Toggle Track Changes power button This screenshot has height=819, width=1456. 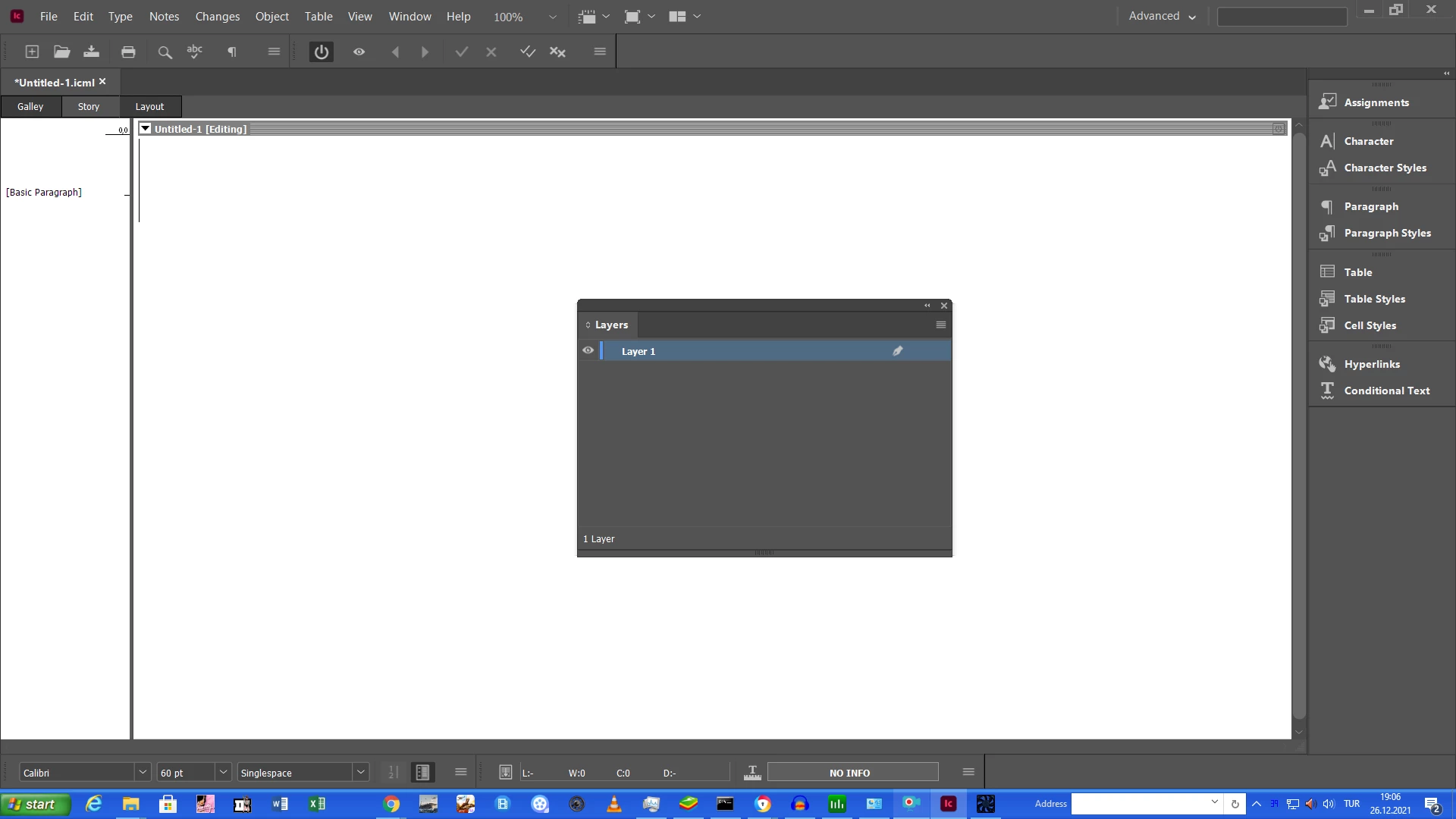coord(322,52)
